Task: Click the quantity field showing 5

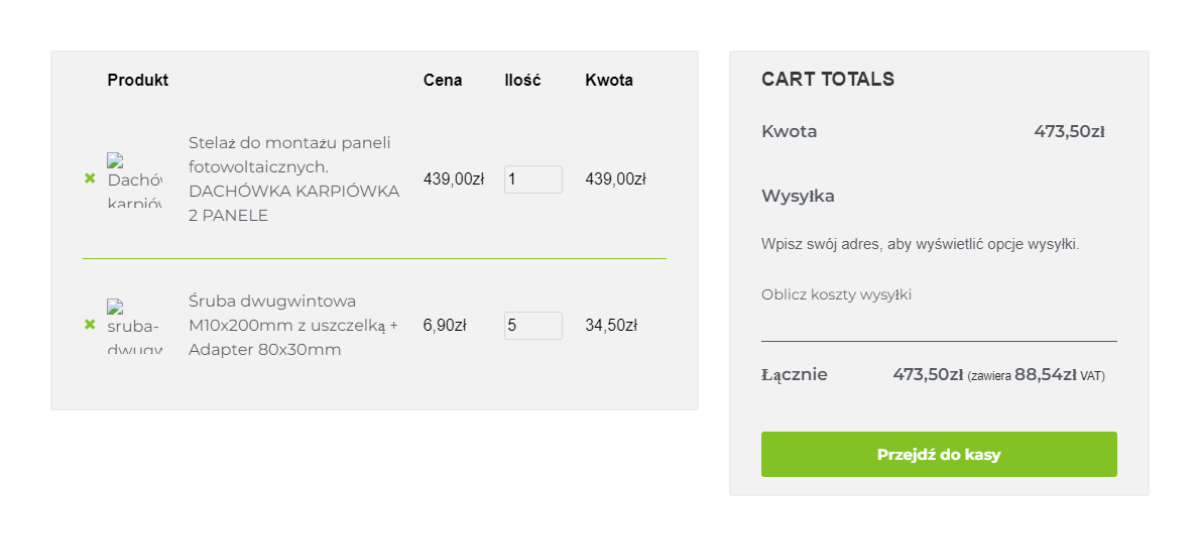Action: click(x=533, y=325)
